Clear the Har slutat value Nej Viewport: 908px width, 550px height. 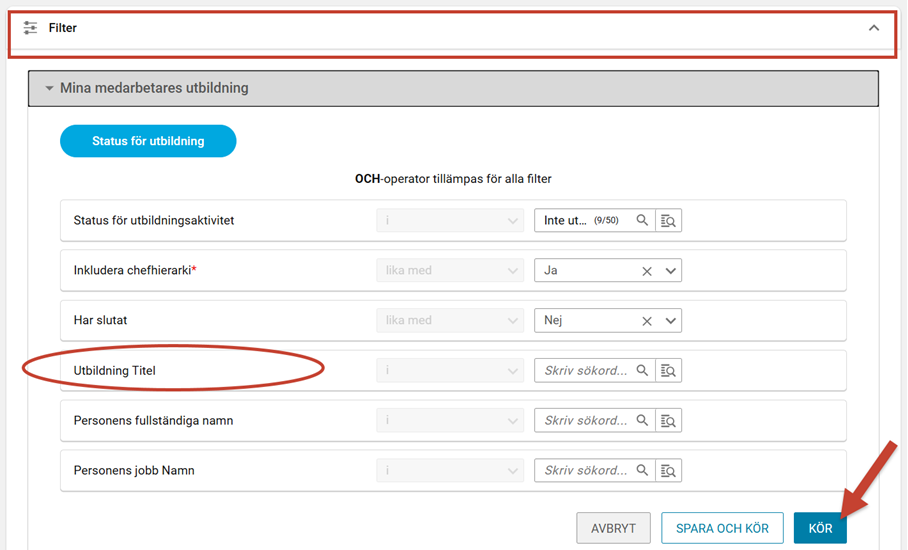(647, 321)
